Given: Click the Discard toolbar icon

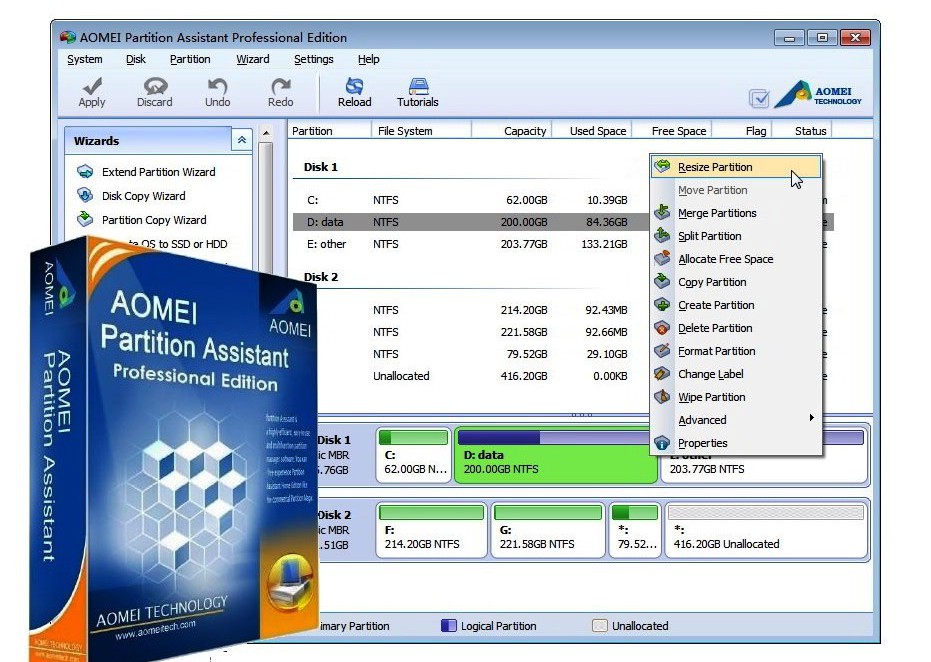Looking at the screenshot, I should pos(154,87).
